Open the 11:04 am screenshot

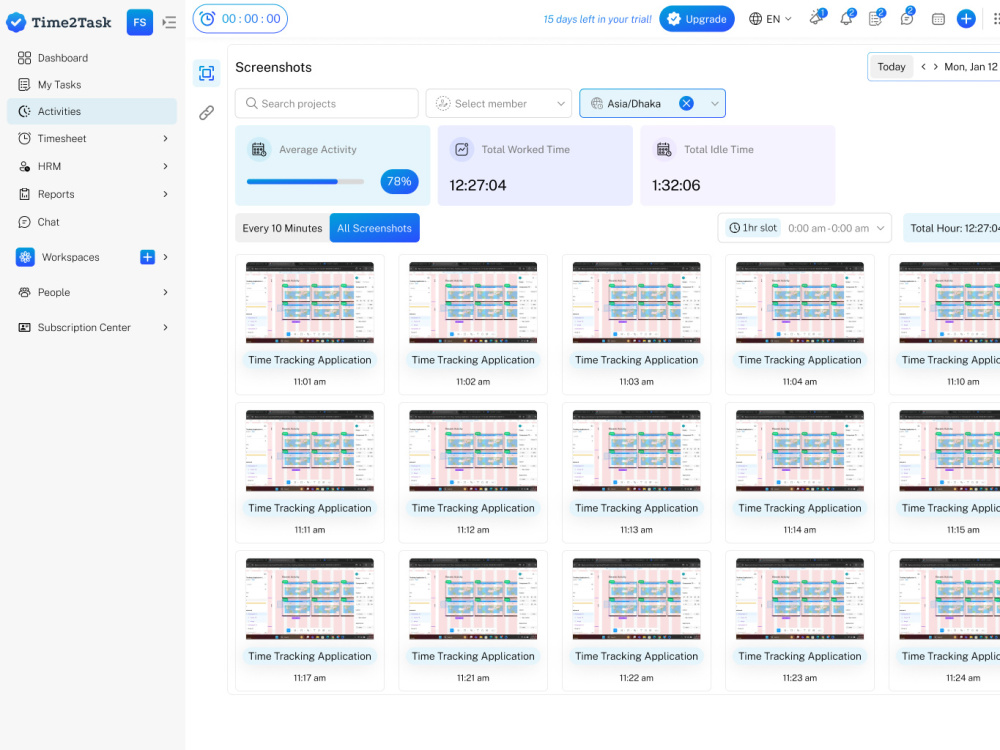tap(800, 302)
